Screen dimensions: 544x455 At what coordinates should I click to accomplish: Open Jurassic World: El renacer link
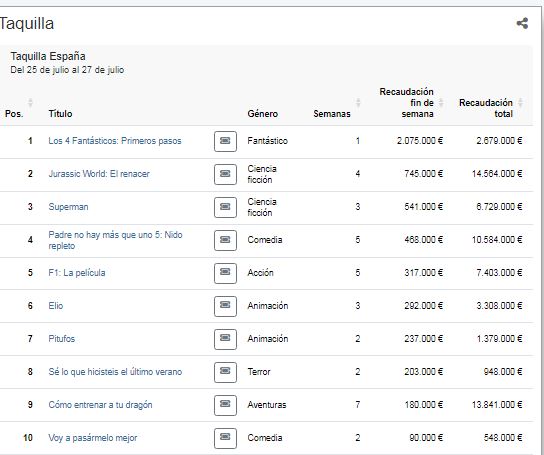coord(99,174)
